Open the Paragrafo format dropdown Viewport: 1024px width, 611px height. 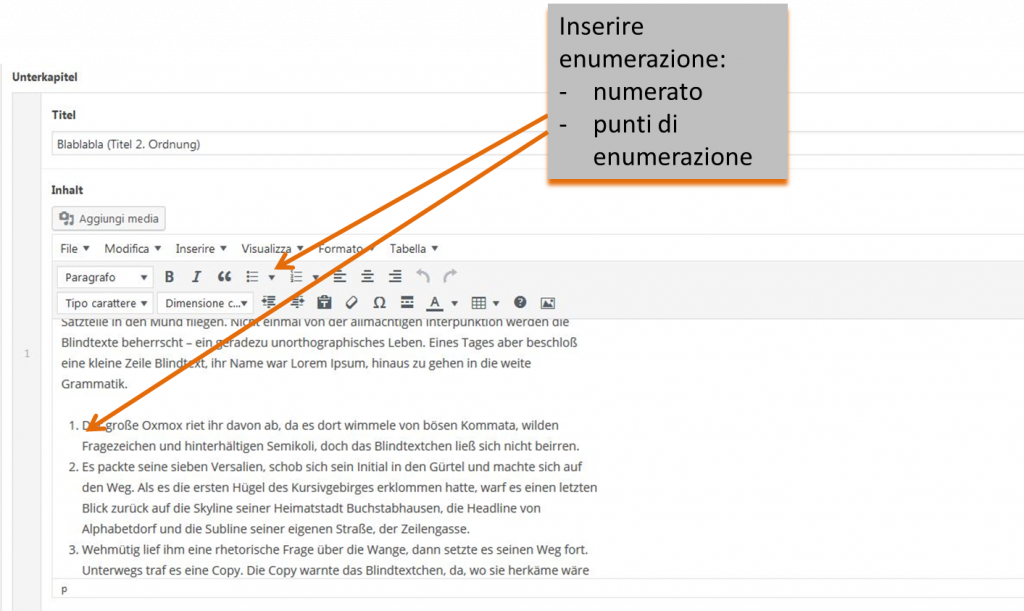104,277
